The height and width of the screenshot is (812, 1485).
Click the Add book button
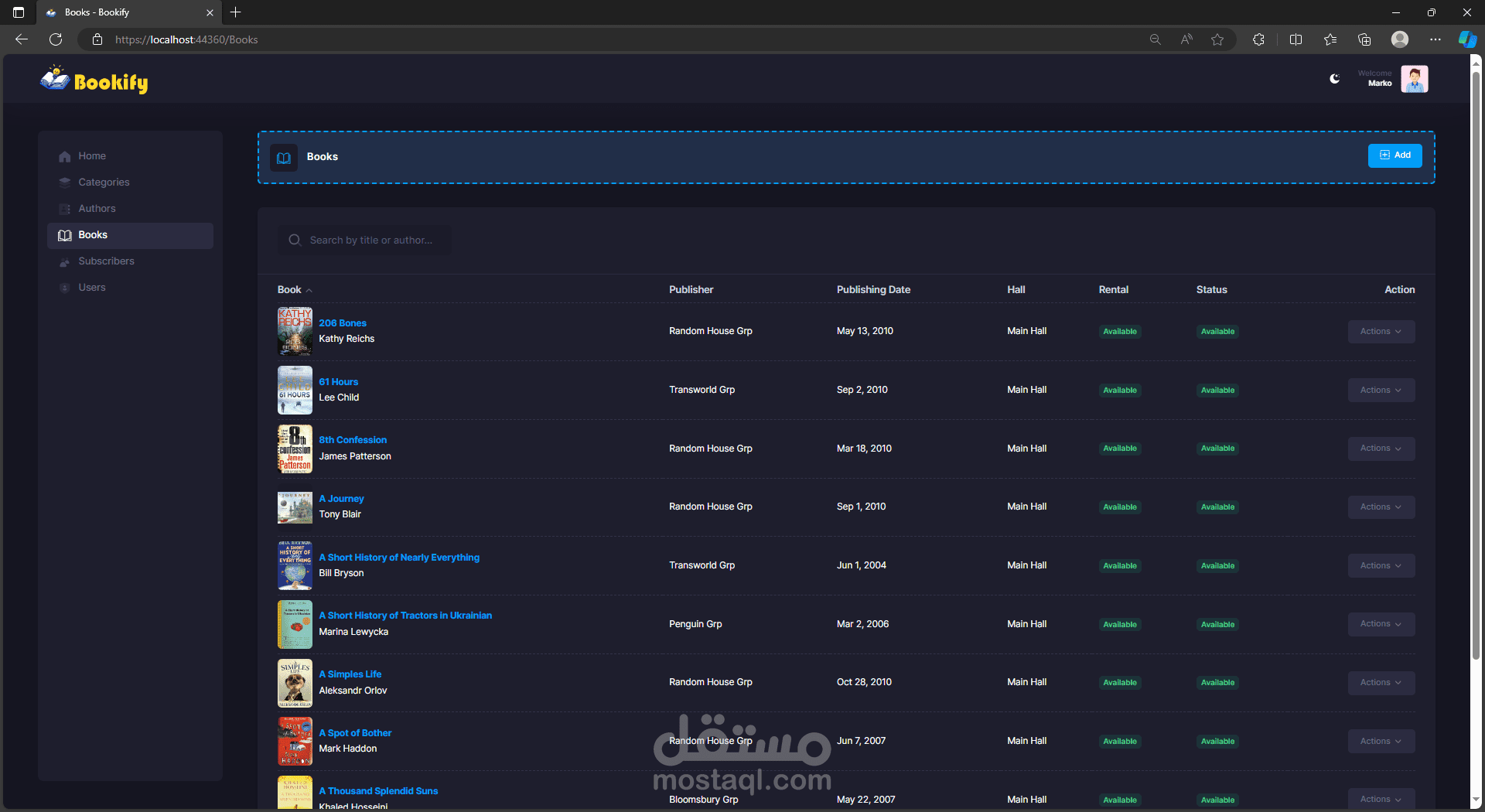click(x=1395, y=155)
